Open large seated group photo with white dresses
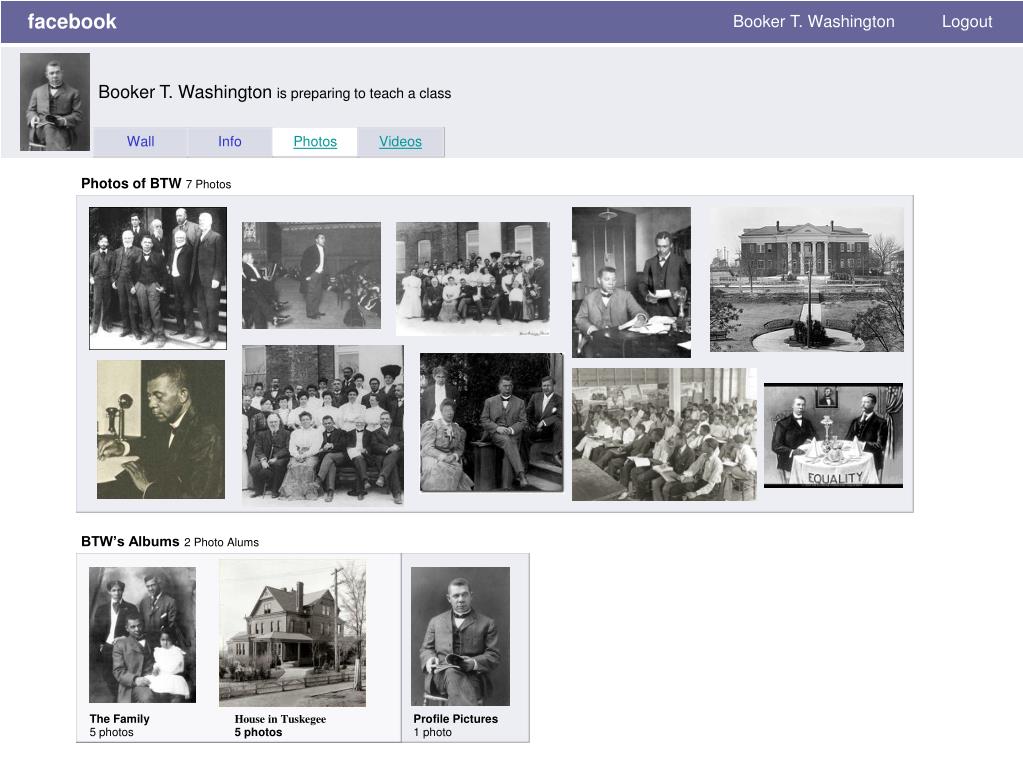The image size is (1023, 767). 323,425
